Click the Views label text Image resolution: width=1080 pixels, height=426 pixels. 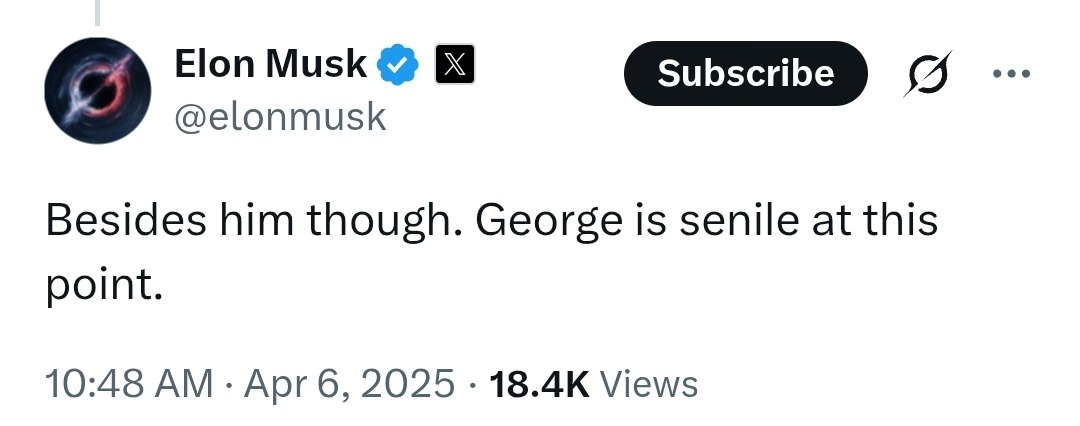(x=649, y=384)
